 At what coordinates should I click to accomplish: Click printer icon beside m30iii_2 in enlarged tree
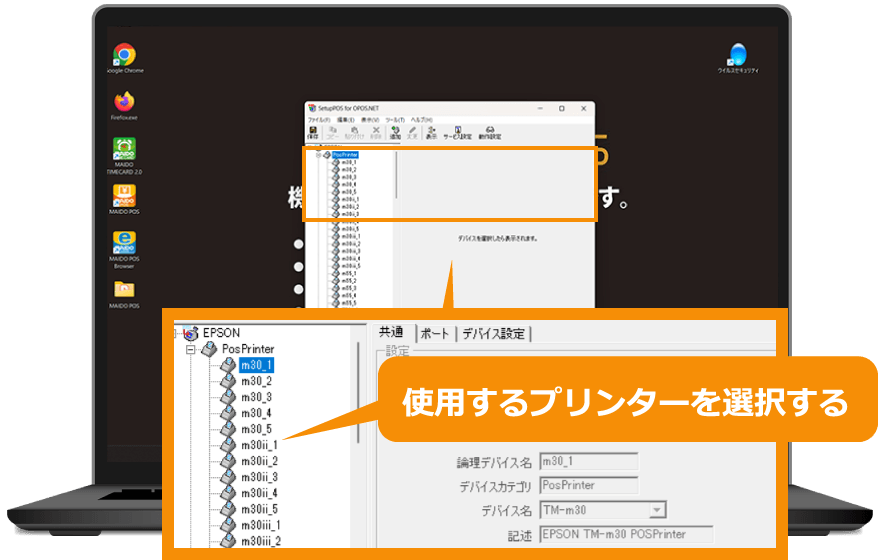[x=228, y=541]
